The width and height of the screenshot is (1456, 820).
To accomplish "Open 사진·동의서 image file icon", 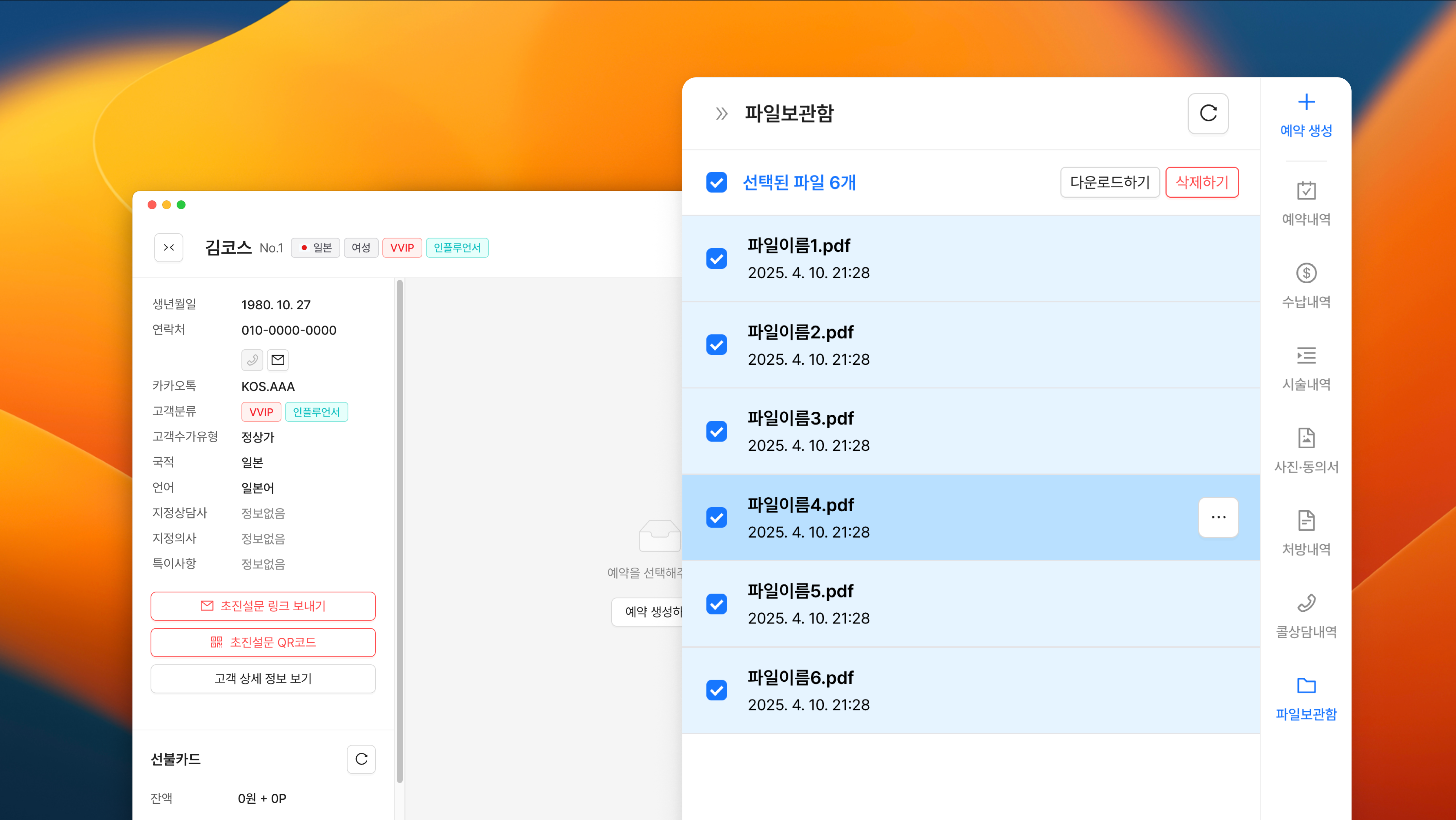I will coord(1306,438).
